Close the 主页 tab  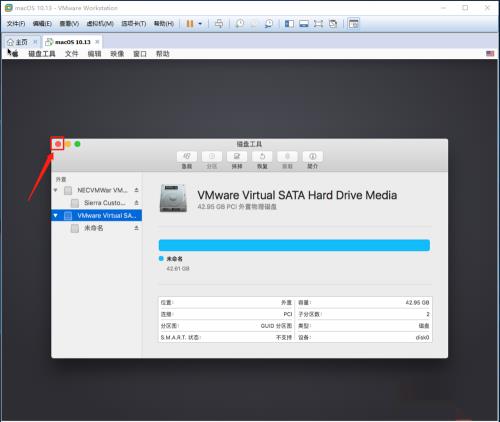[35, 42]
